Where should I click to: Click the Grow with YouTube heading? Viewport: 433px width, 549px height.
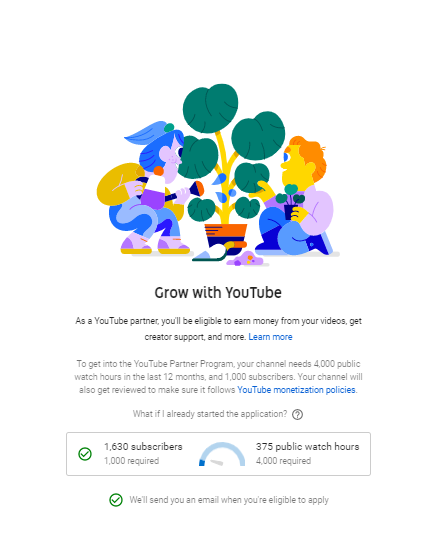click(x=218, y=292)
